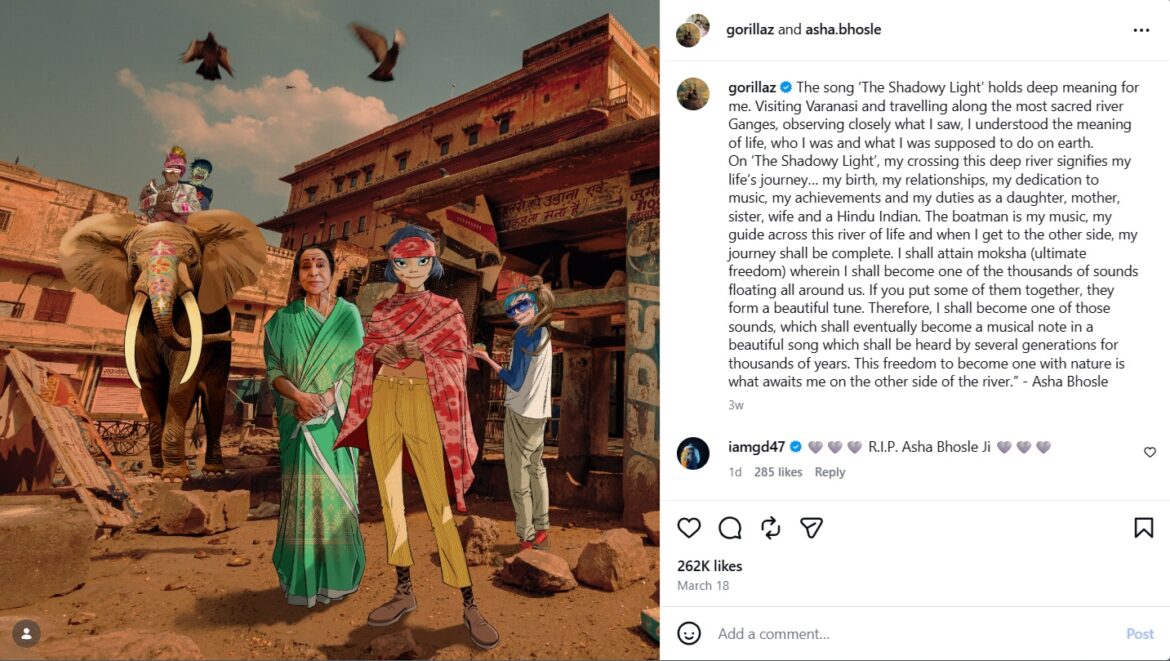
Task: Like iamgd47's comment with the small heart
Action: pos(1150,452)
